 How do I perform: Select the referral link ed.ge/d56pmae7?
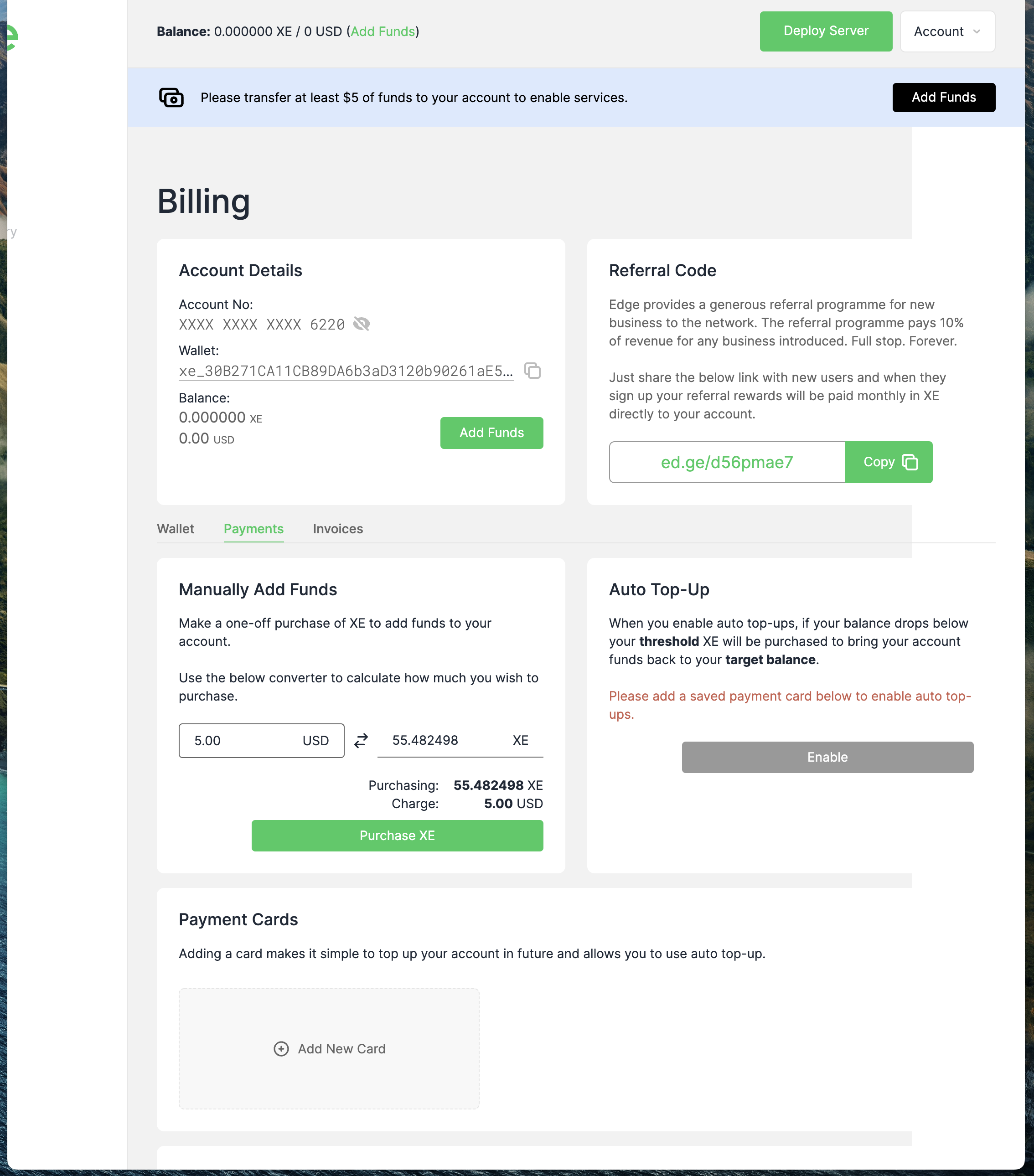[726, 462]
